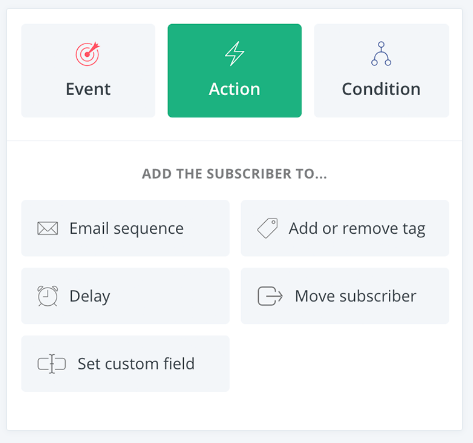Screen dimensions: 473x443
Task: Click empty area beside Set custom field card
Action: pos(345,364)
